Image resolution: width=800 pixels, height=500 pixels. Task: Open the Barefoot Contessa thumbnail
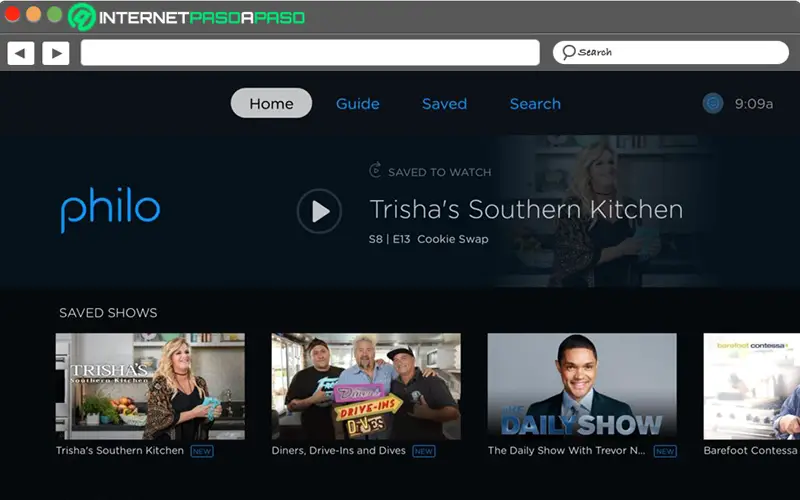tap(752, 386)
